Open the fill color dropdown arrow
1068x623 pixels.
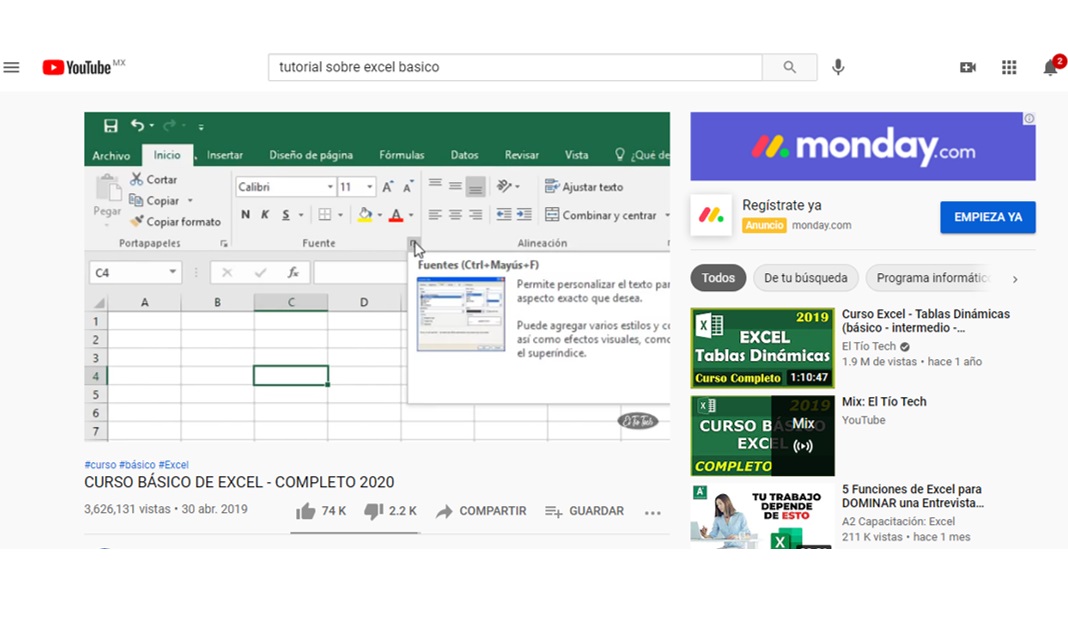pyautogui.click(x=379, y=215)
